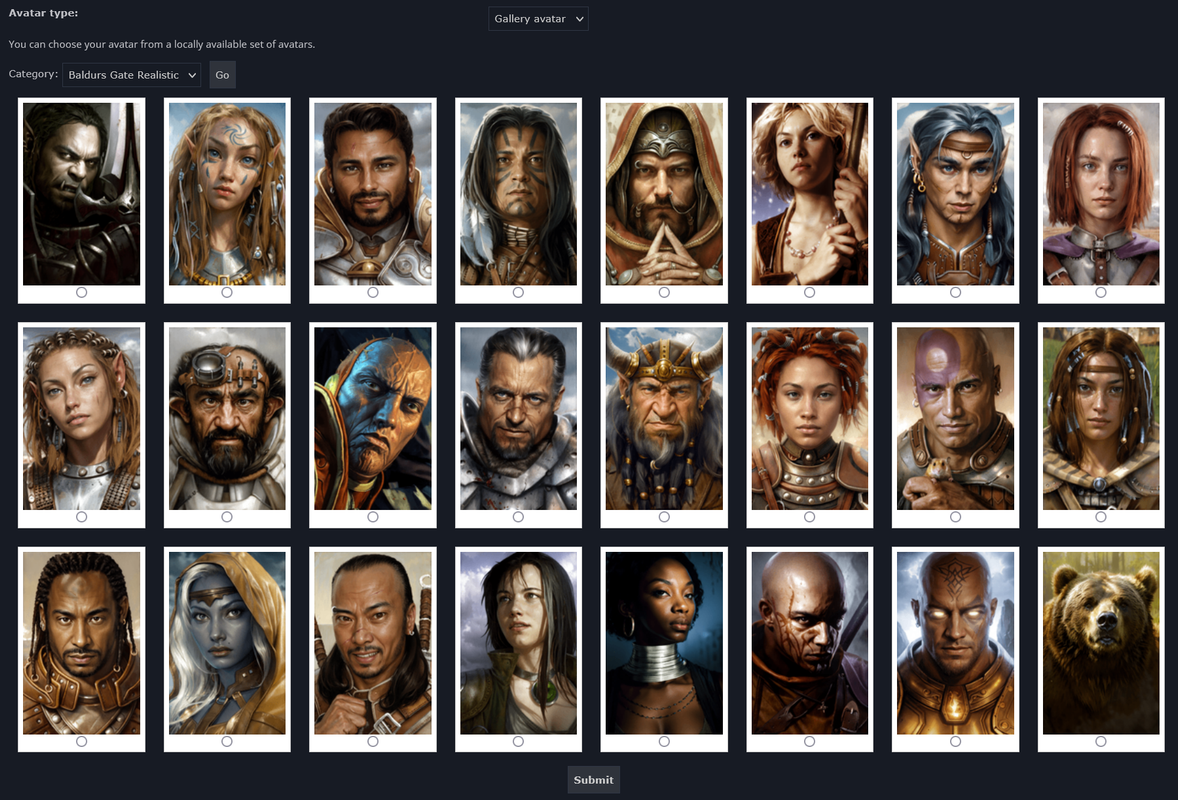This screenshot has height=800, width=1178.
Task: Click the scarred bald swordsman portrait
Action: pos(809,643)
